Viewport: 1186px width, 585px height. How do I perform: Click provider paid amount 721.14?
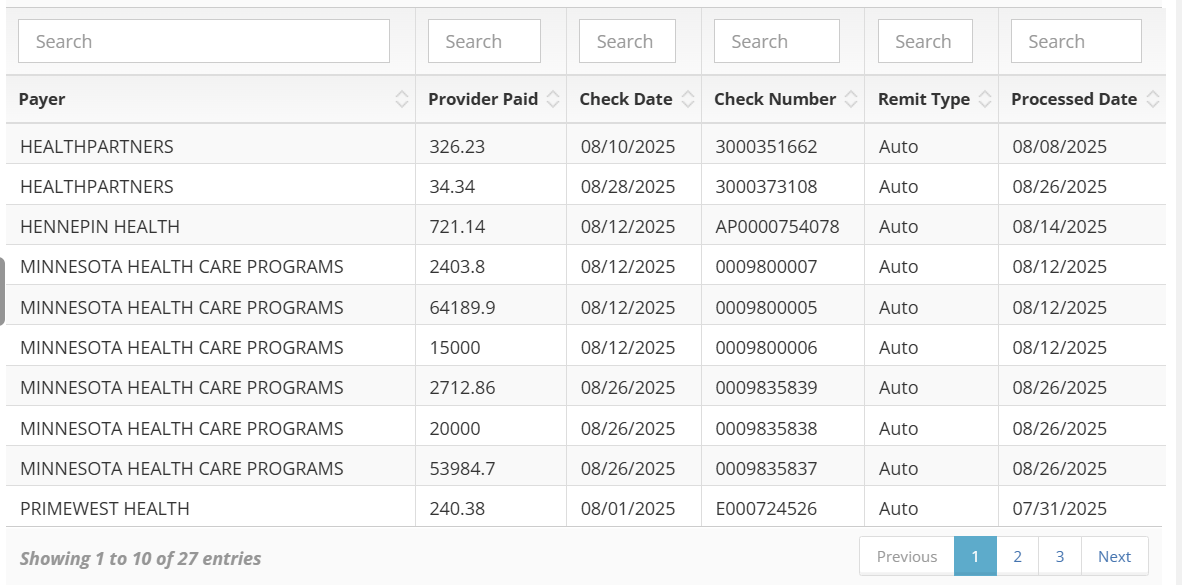click(457, 226)
